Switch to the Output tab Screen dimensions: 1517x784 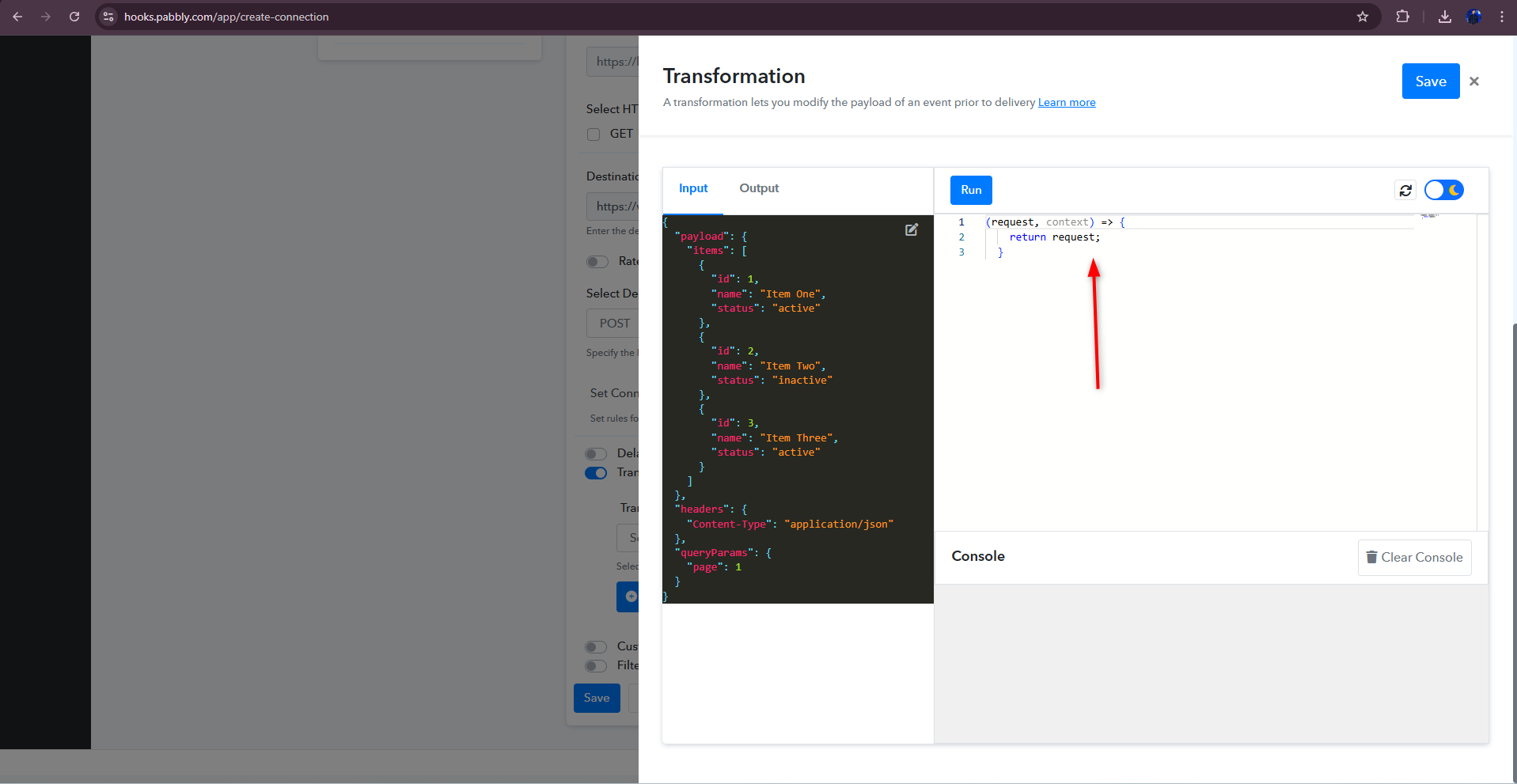[x=759, y=188]
